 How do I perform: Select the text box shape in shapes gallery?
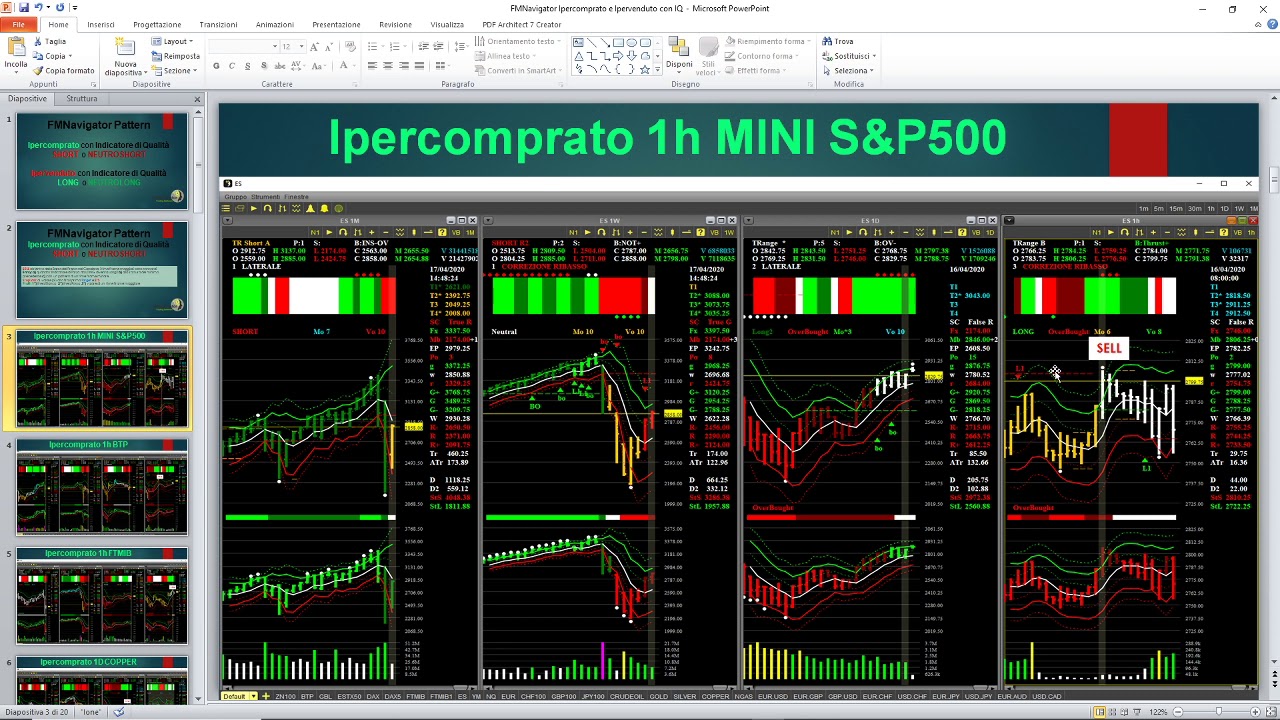click(578, 43)
